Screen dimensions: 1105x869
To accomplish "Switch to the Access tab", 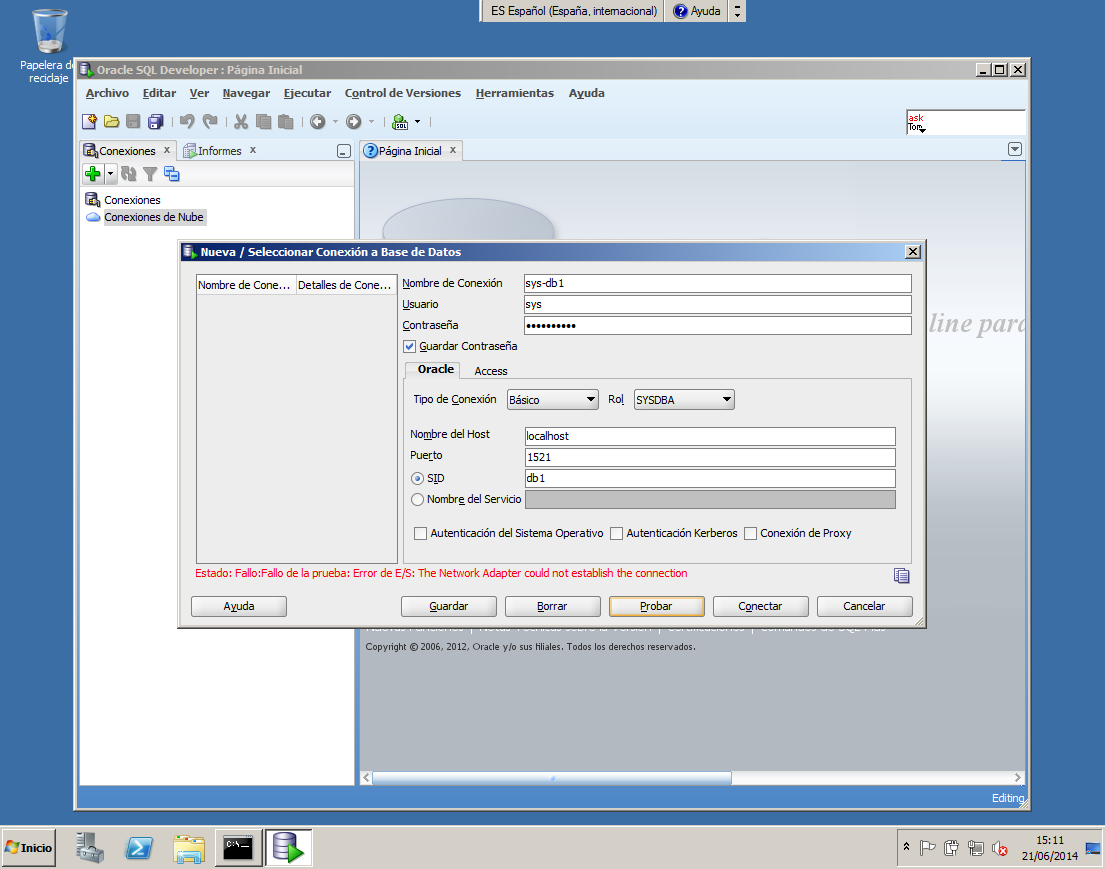I will click(x=490, y=371).
